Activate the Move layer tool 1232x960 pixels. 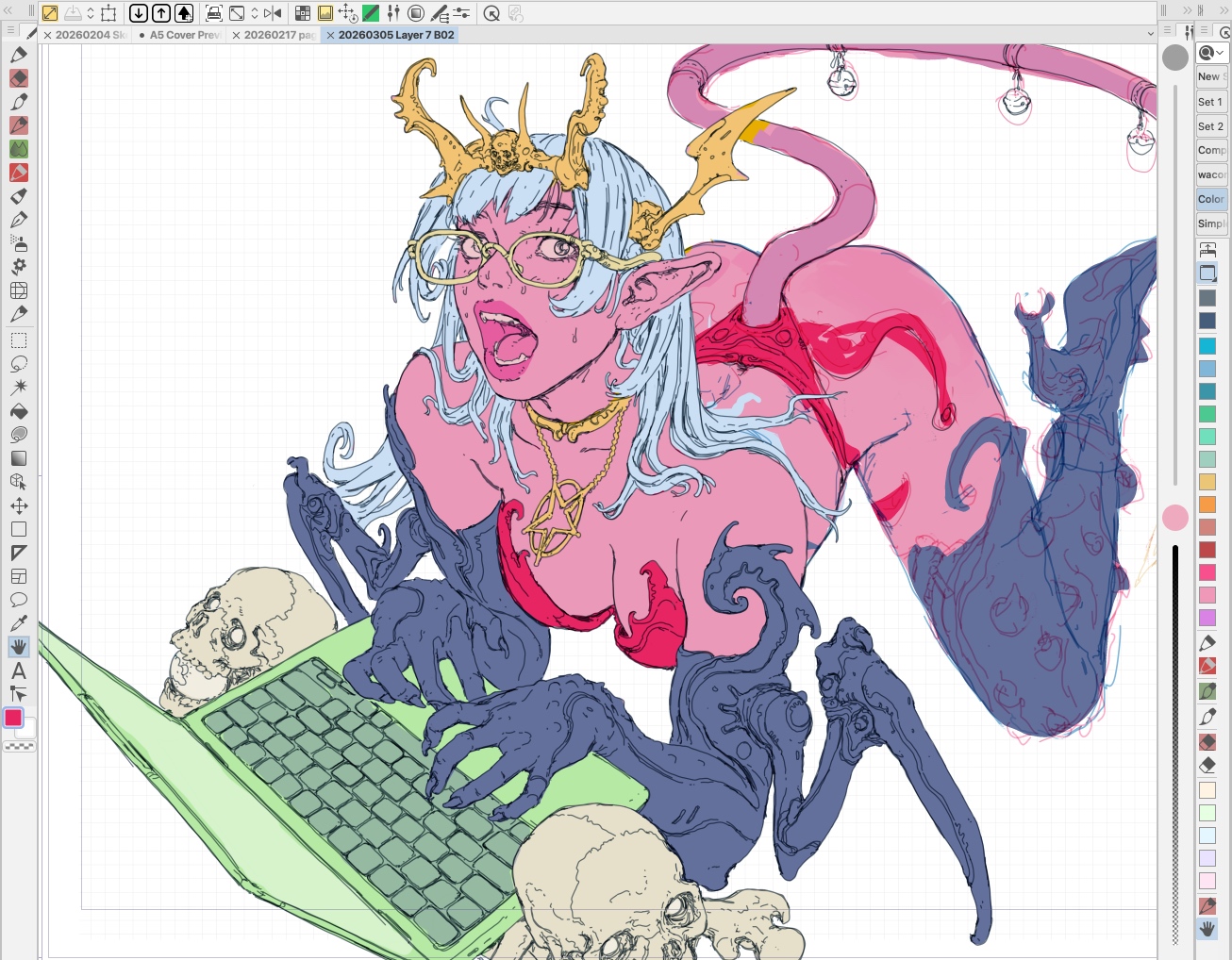[x=19, y=505]
